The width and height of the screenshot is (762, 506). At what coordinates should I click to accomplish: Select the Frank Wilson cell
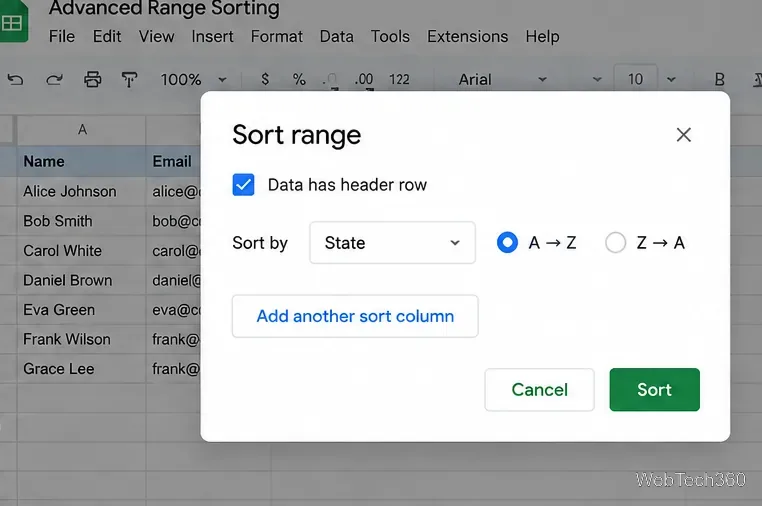82,339
